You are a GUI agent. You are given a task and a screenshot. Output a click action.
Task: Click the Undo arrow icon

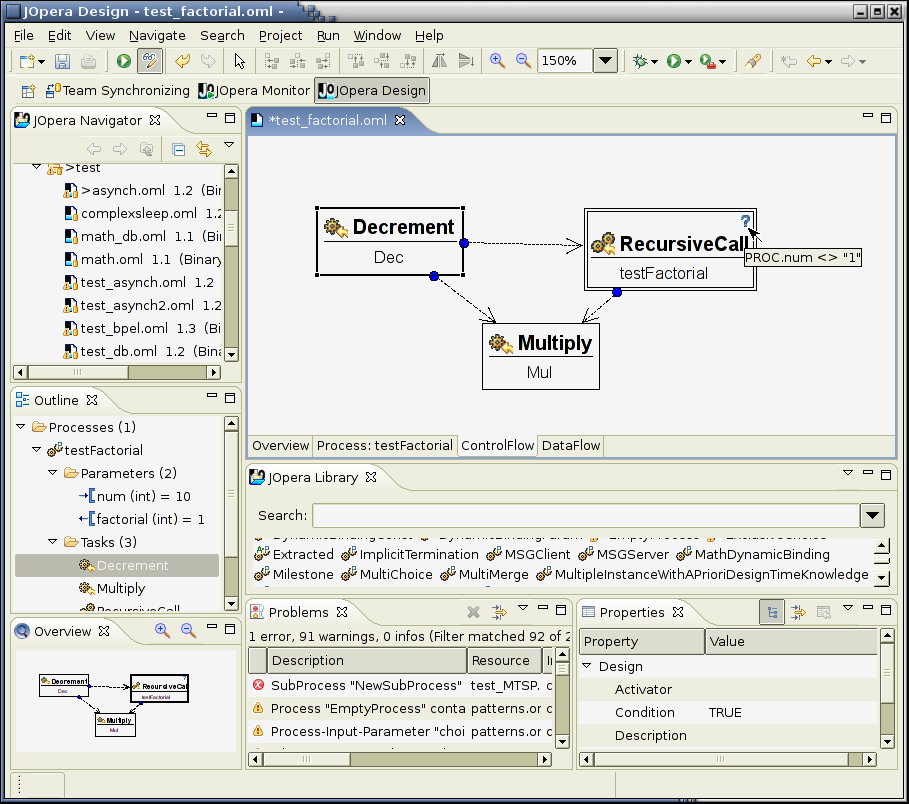pos(183,61)
